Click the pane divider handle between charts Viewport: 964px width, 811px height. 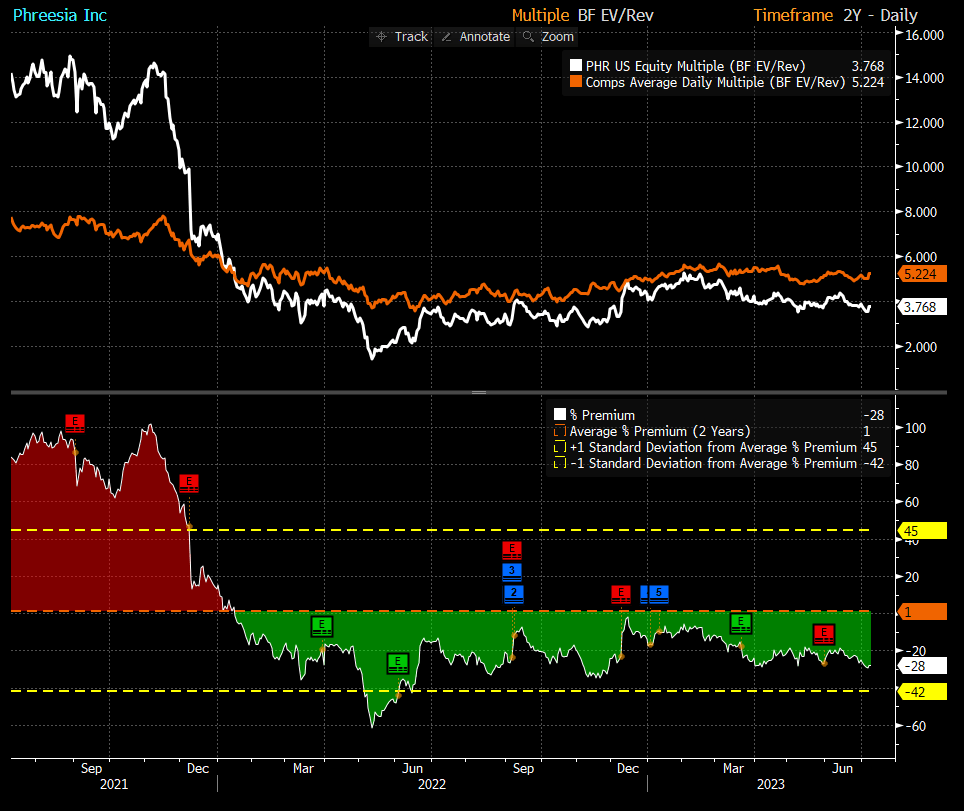click(x=479, y=392)
